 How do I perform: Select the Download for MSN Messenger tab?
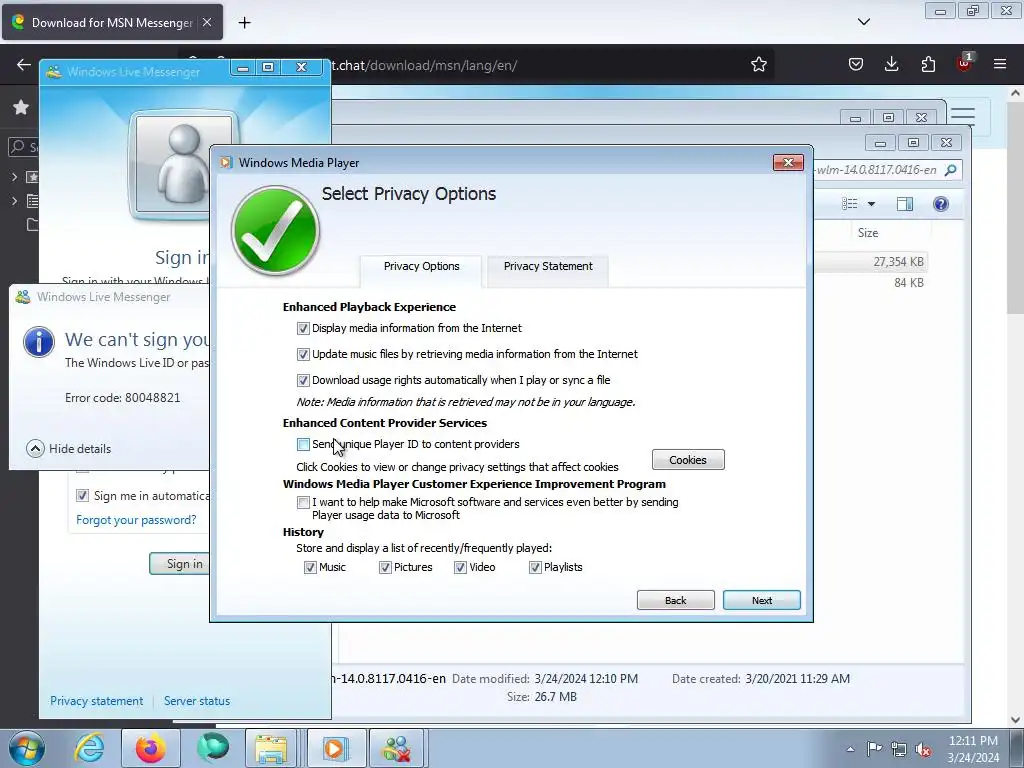pyautogui.click(x=112, y=22)
